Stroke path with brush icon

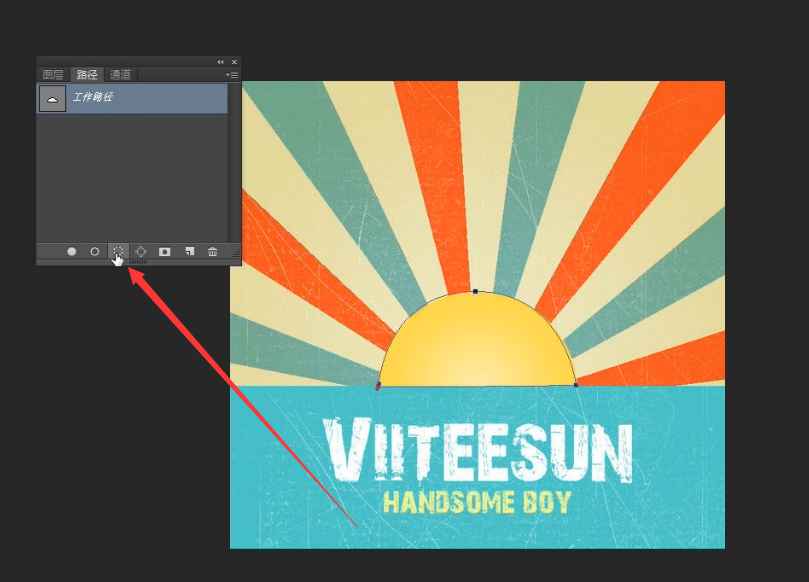(94, 251)
